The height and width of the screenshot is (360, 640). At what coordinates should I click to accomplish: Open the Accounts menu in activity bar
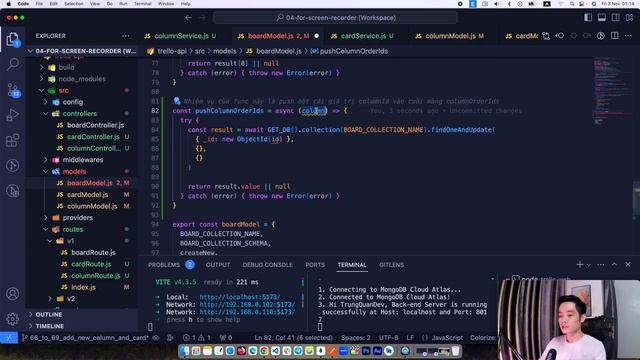click(13, 294)
